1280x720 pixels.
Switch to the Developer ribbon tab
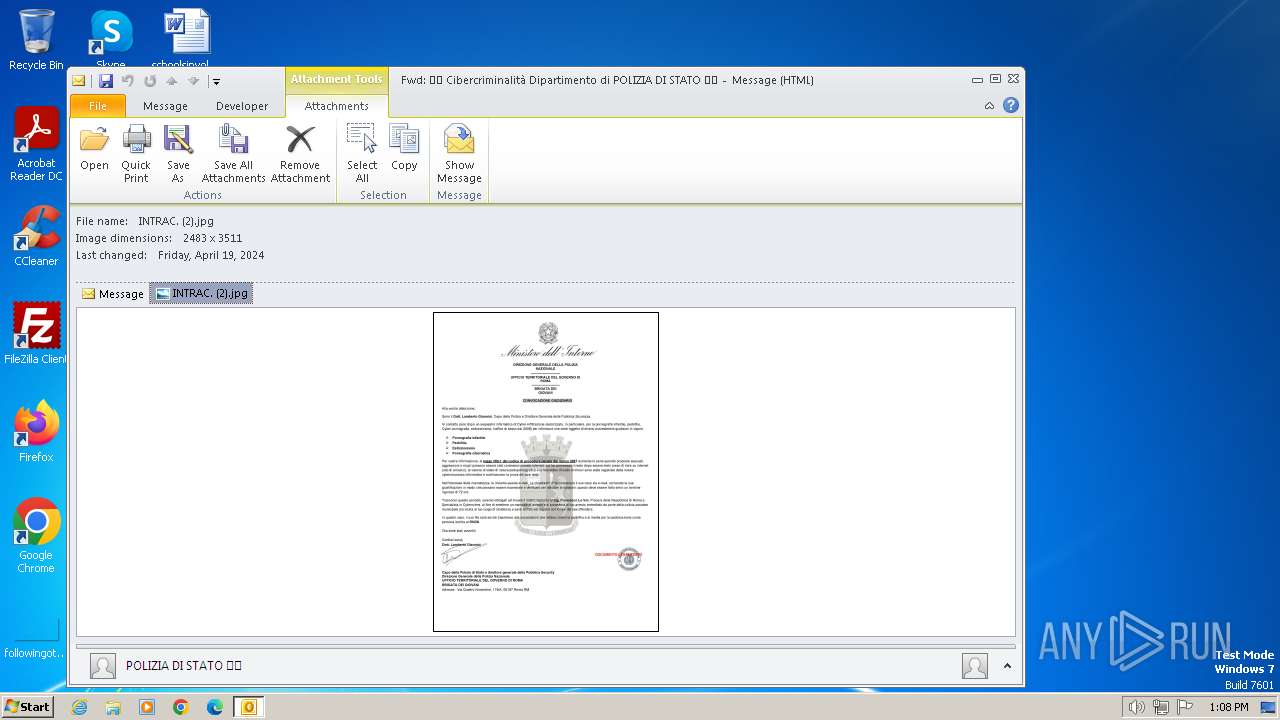point(242,106)
